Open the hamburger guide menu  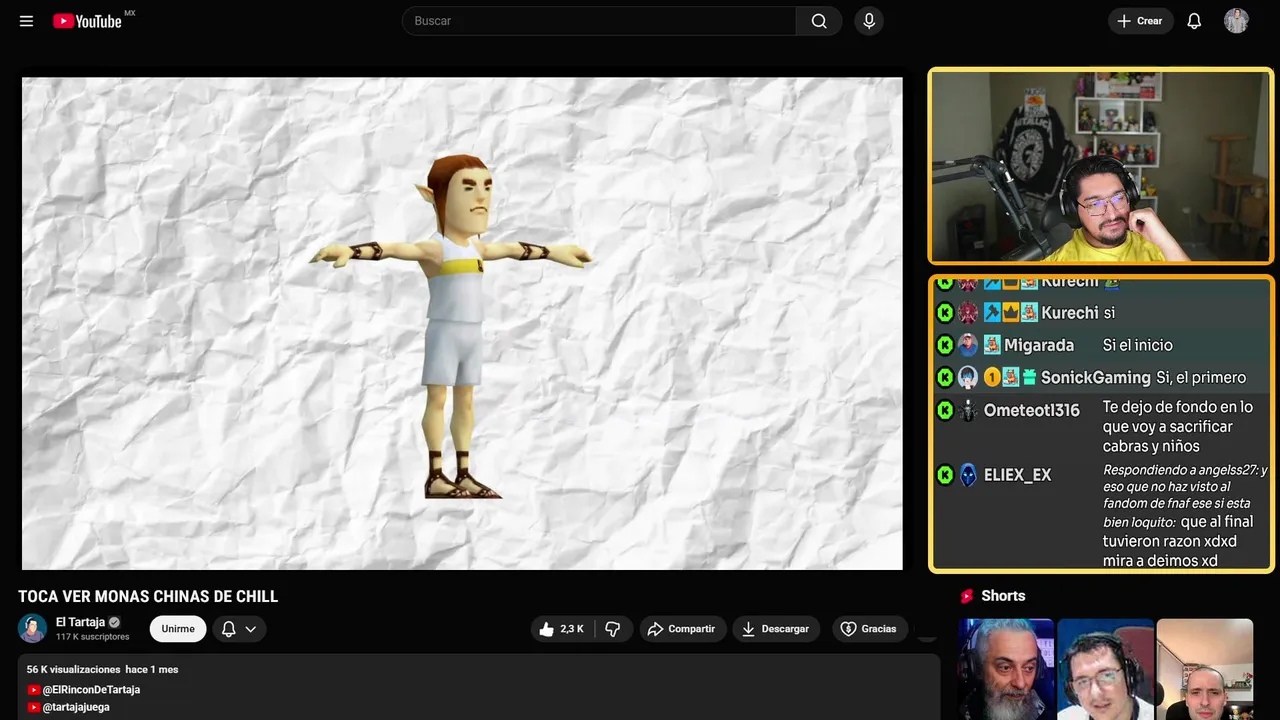[x=26, y=21]
